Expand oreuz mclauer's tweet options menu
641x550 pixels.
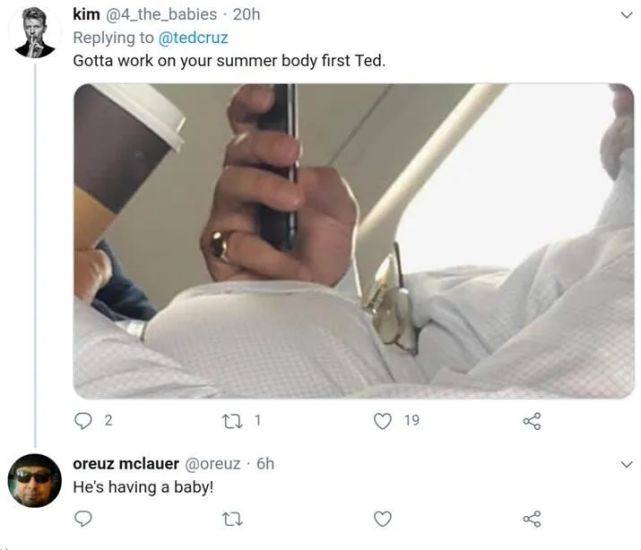point(627,464)
